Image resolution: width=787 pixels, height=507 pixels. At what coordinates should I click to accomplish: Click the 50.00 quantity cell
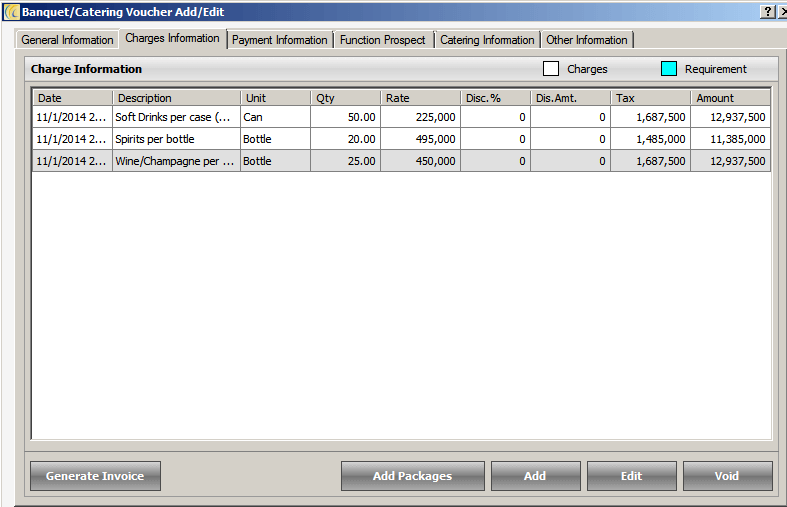[345, 117]
